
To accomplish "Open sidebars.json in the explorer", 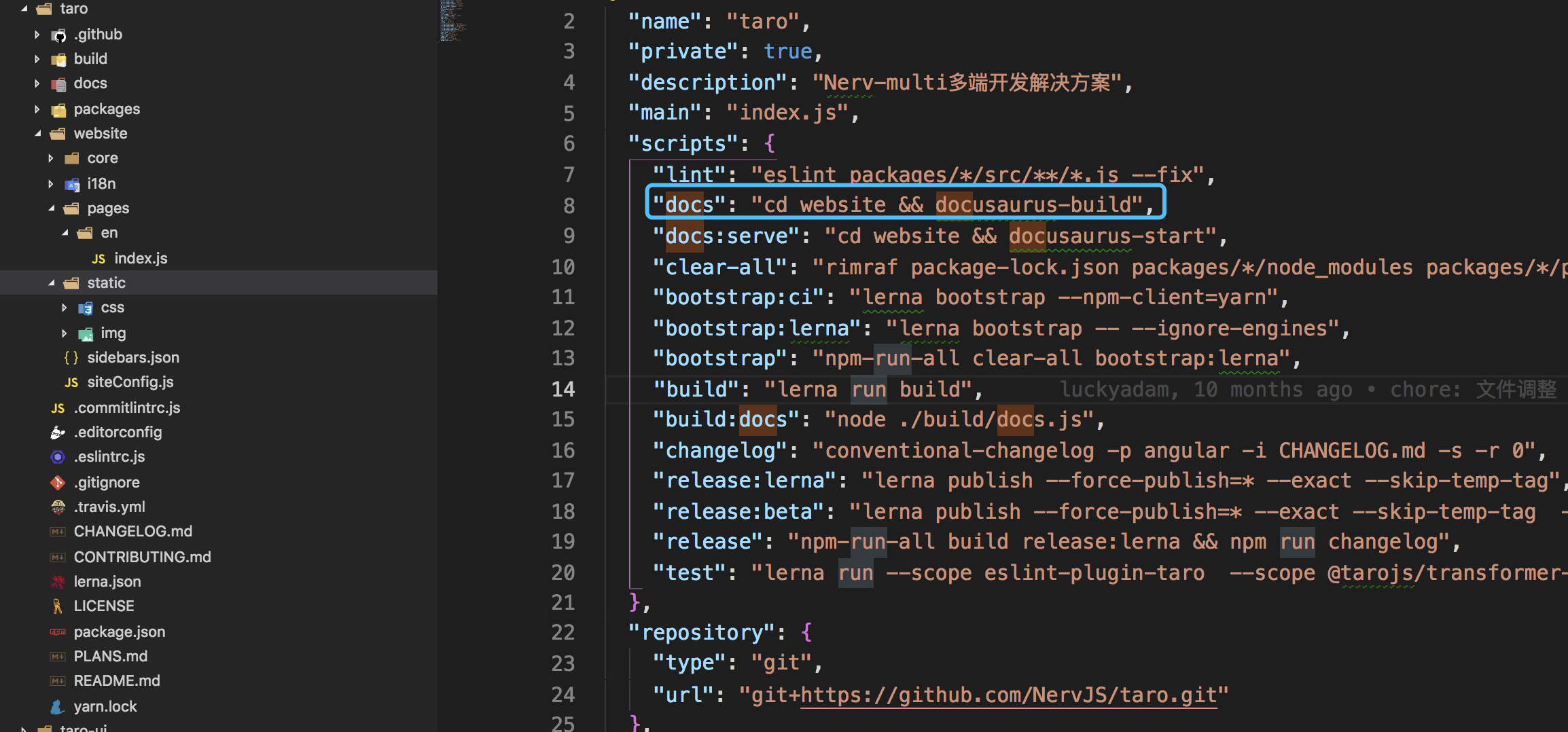I will [x=133, y=358].
